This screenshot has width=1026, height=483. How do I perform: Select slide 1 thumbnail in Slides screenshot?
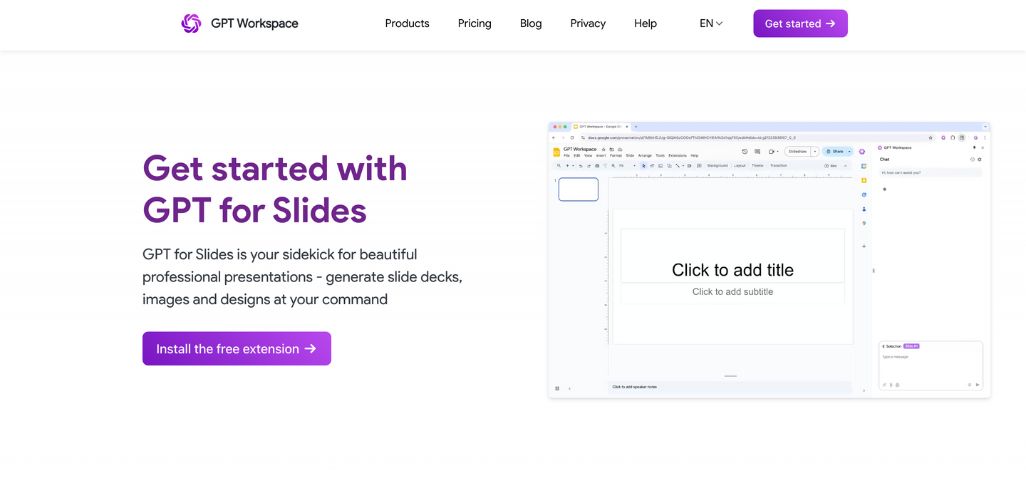(x=578, y=189)
